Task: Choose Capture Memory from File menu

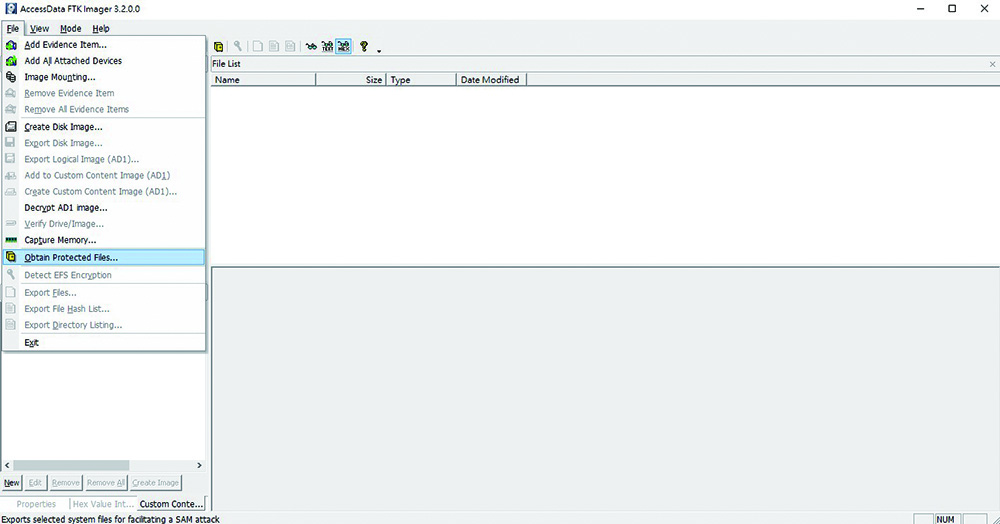Action: tap(104, 240)
